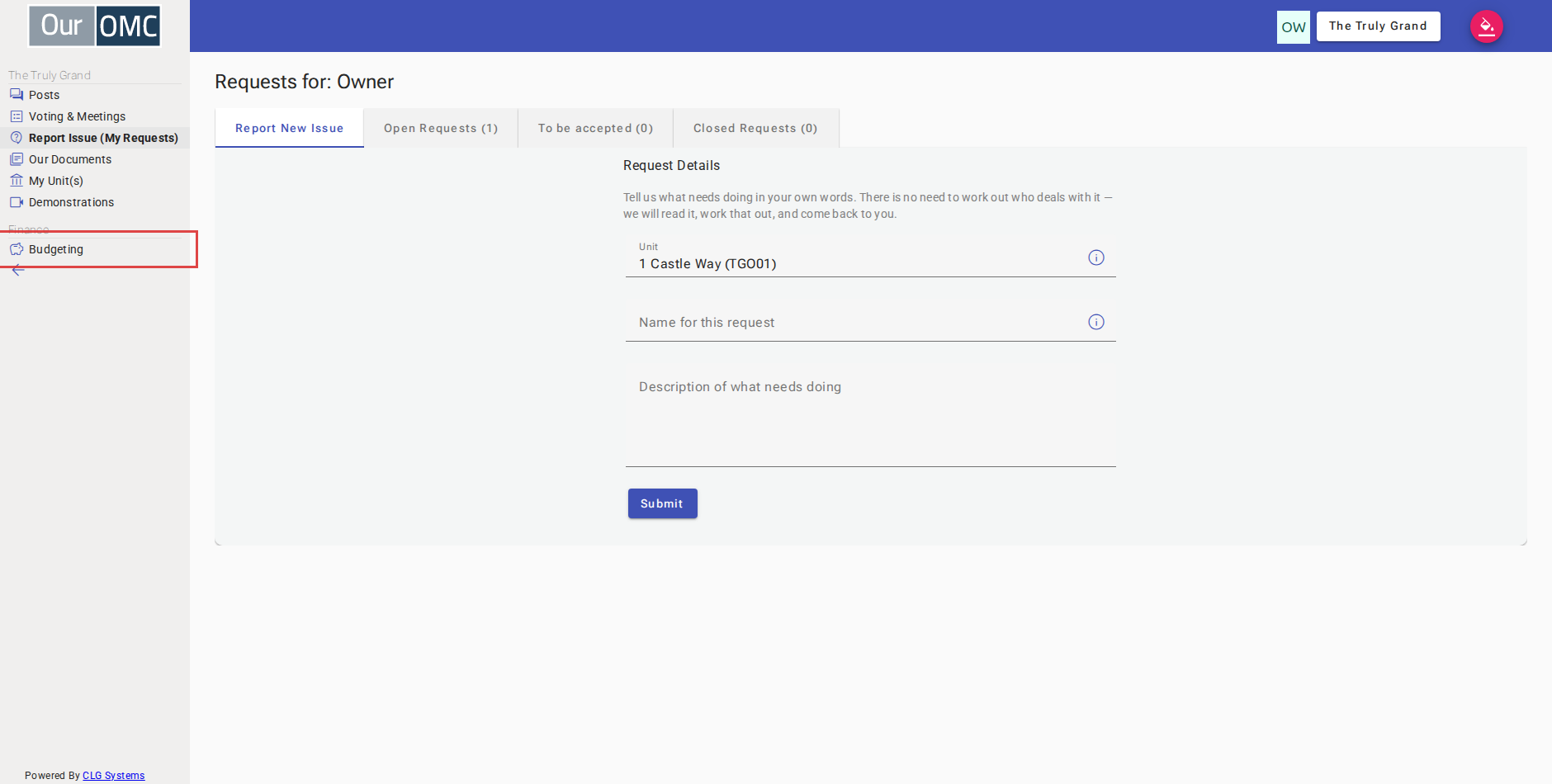Open Demonstrations from the sidebar
Image resolution: width=1552 pixels, height=784 pixels.
coord(95,202)
